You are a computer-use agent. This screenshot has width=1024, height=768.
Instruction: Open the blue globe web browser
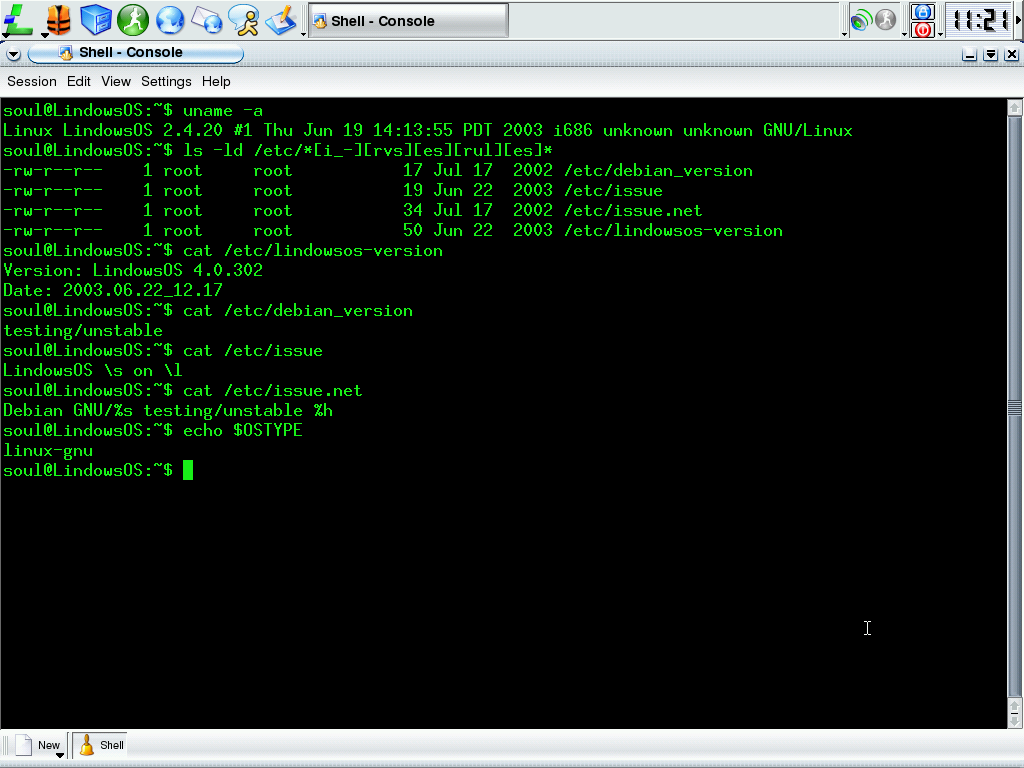[x=169, y=20]
